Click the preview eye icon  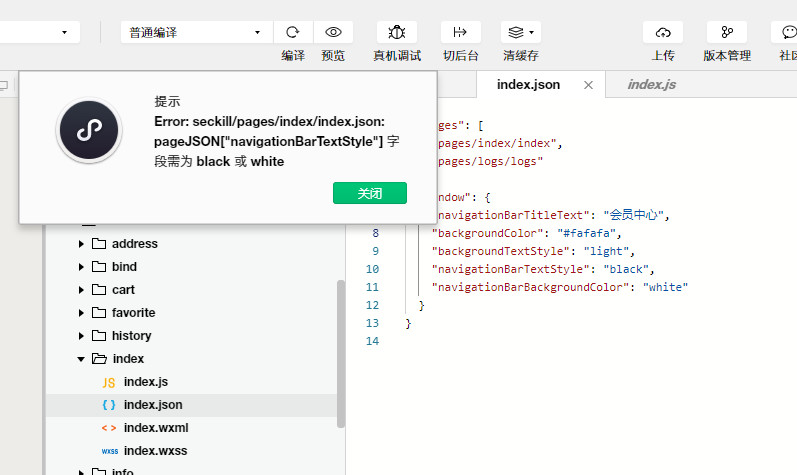[x=333, y=32]
